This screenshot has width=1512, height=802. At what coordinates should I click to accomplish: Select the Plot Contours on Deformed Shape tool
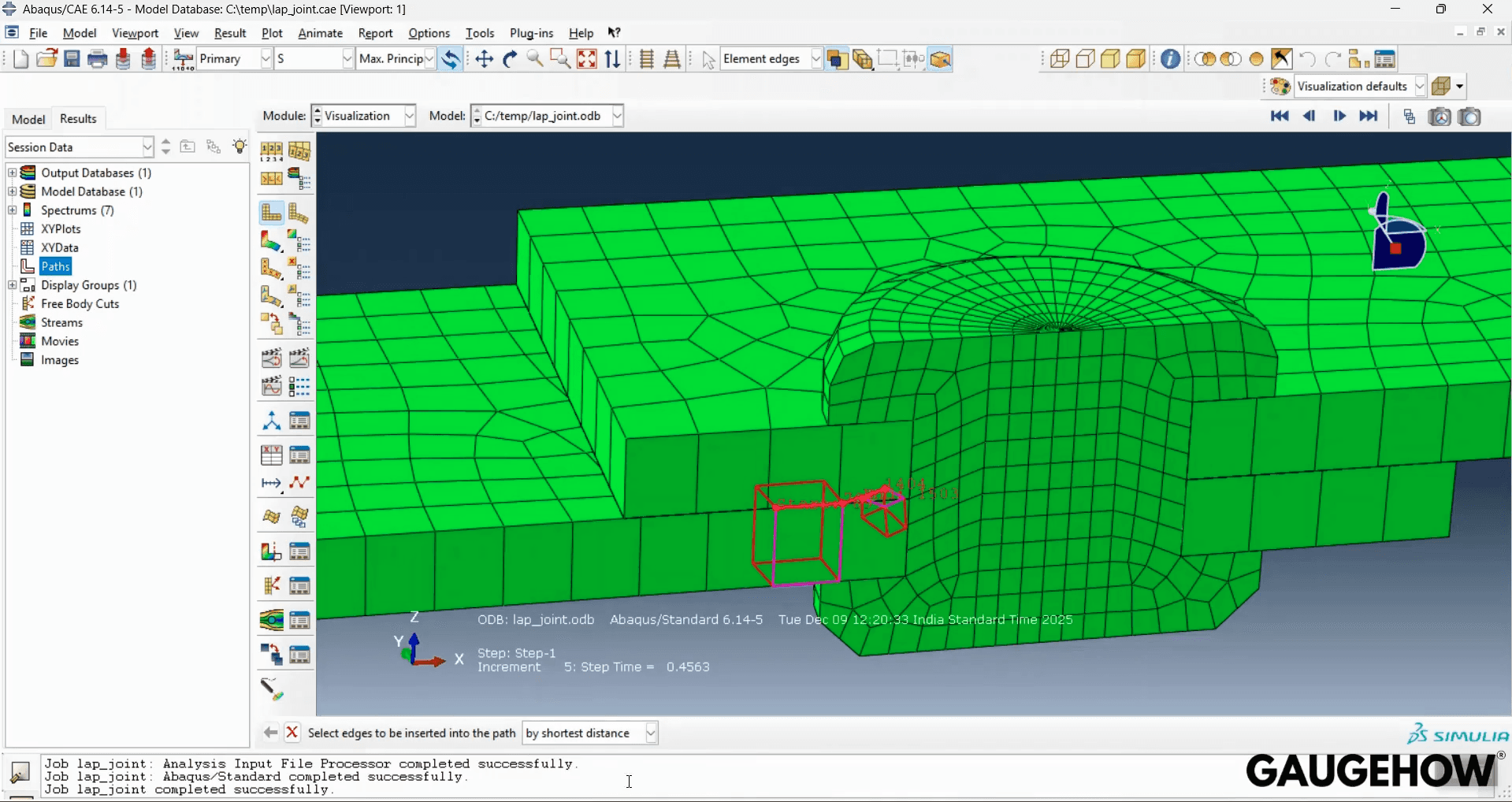(270, 241)
